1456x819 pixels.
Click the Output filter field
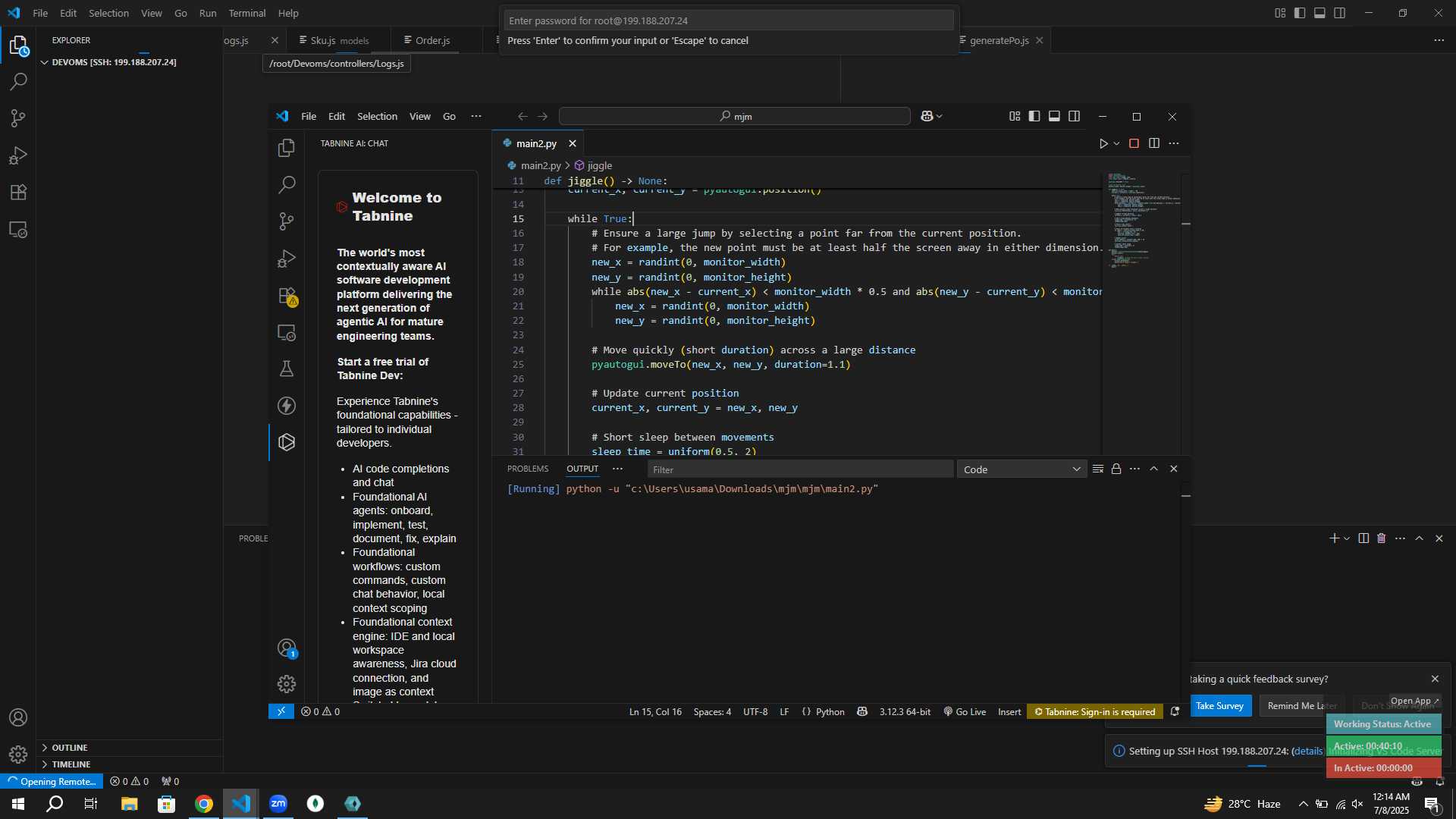[800, 469]
